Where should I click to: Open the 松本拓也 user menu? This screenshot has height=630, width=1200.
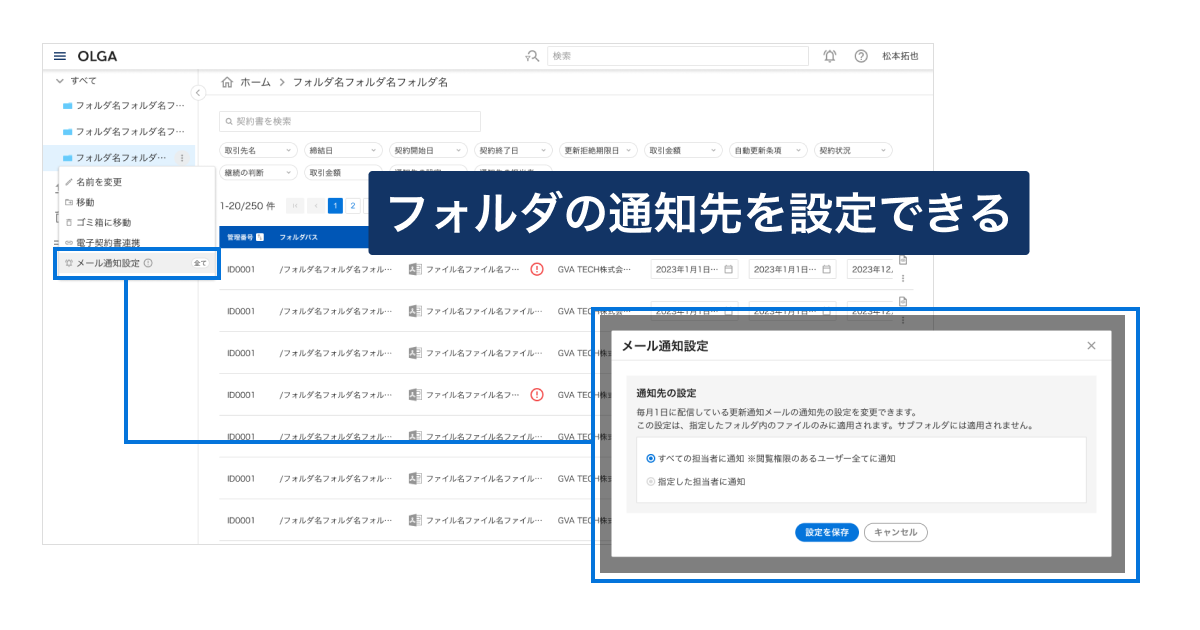tap(900, 56)
